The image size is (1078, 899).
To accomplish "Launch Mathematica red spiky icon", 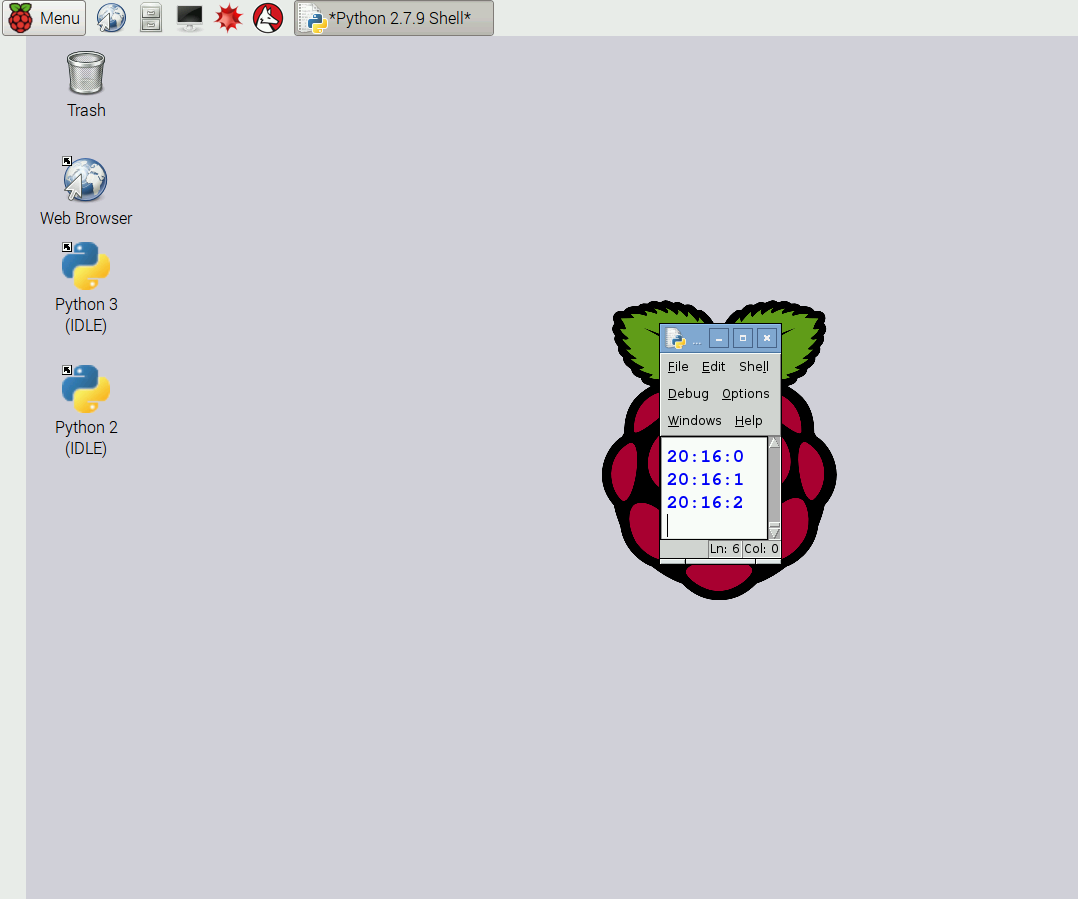I will point(228,18).
